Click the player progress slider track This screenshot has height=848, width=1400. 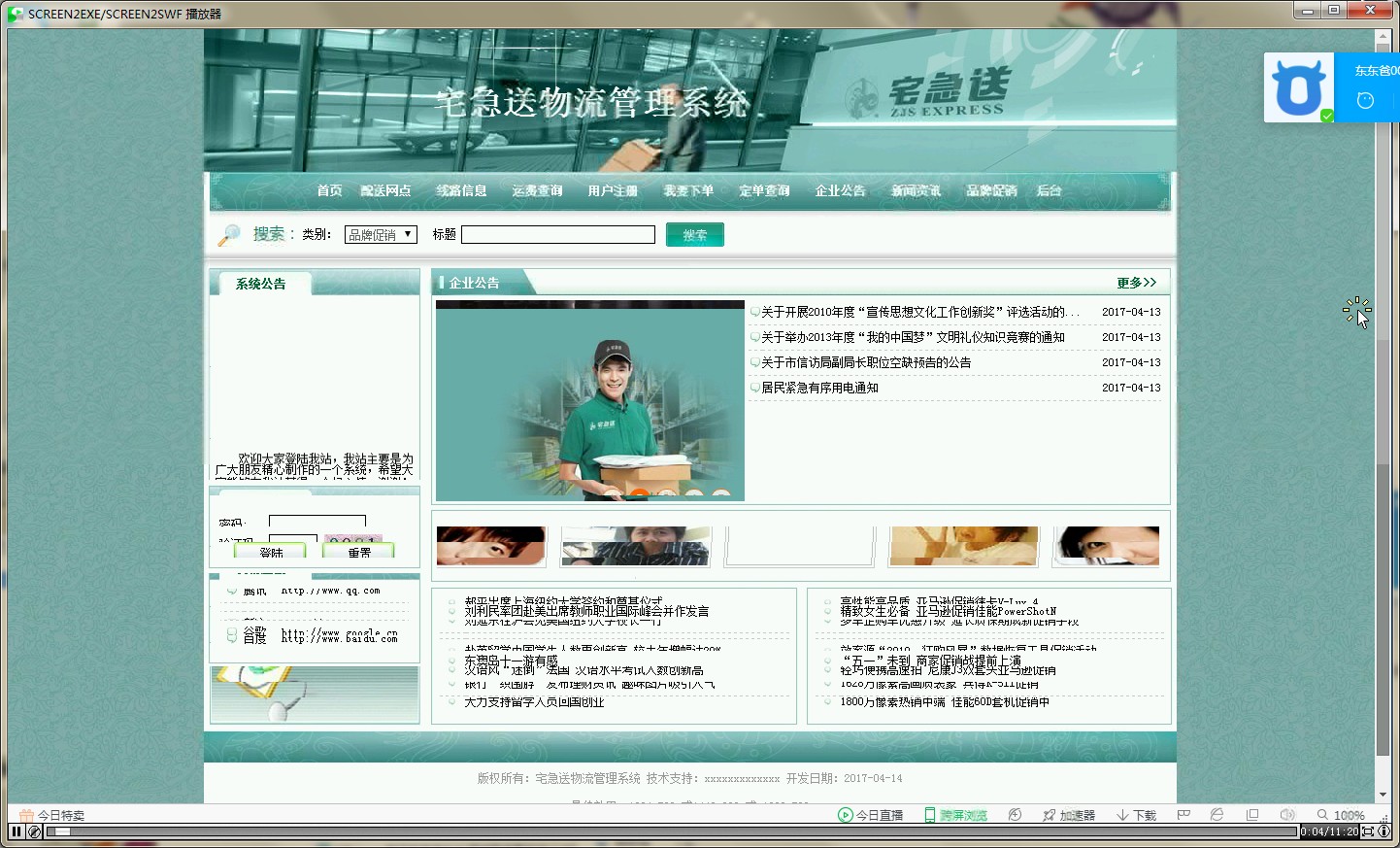tap(672, 831)
